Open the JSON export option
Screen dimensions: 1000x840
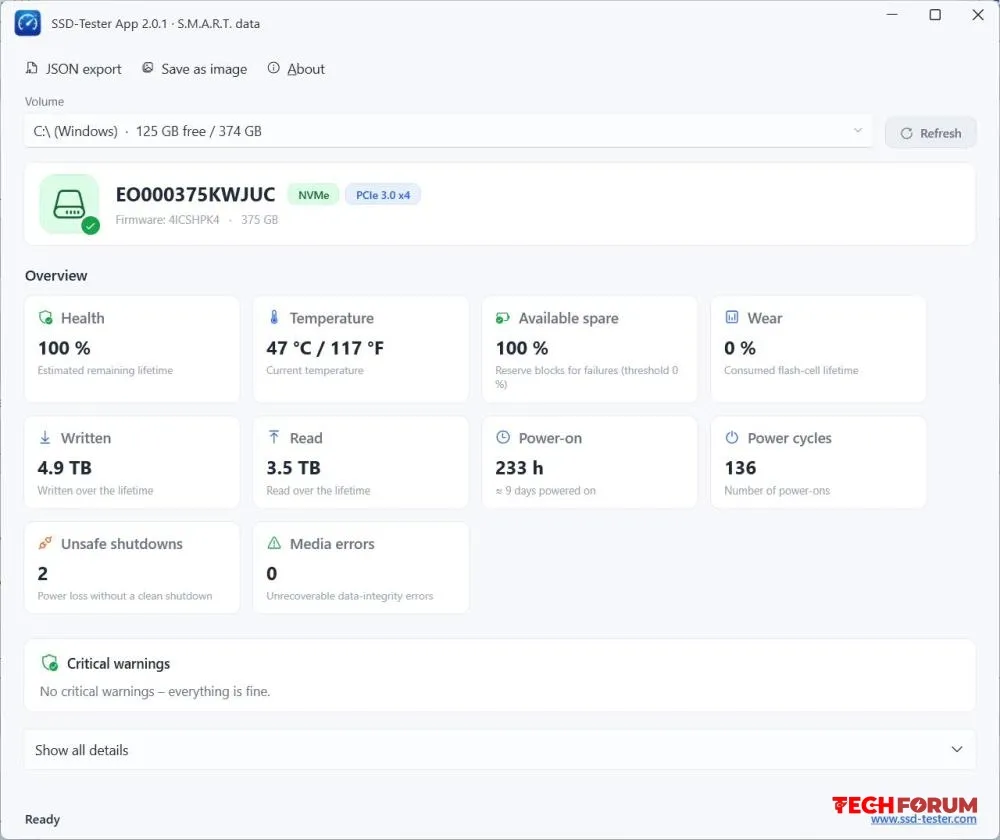click(x=73, y=69)
